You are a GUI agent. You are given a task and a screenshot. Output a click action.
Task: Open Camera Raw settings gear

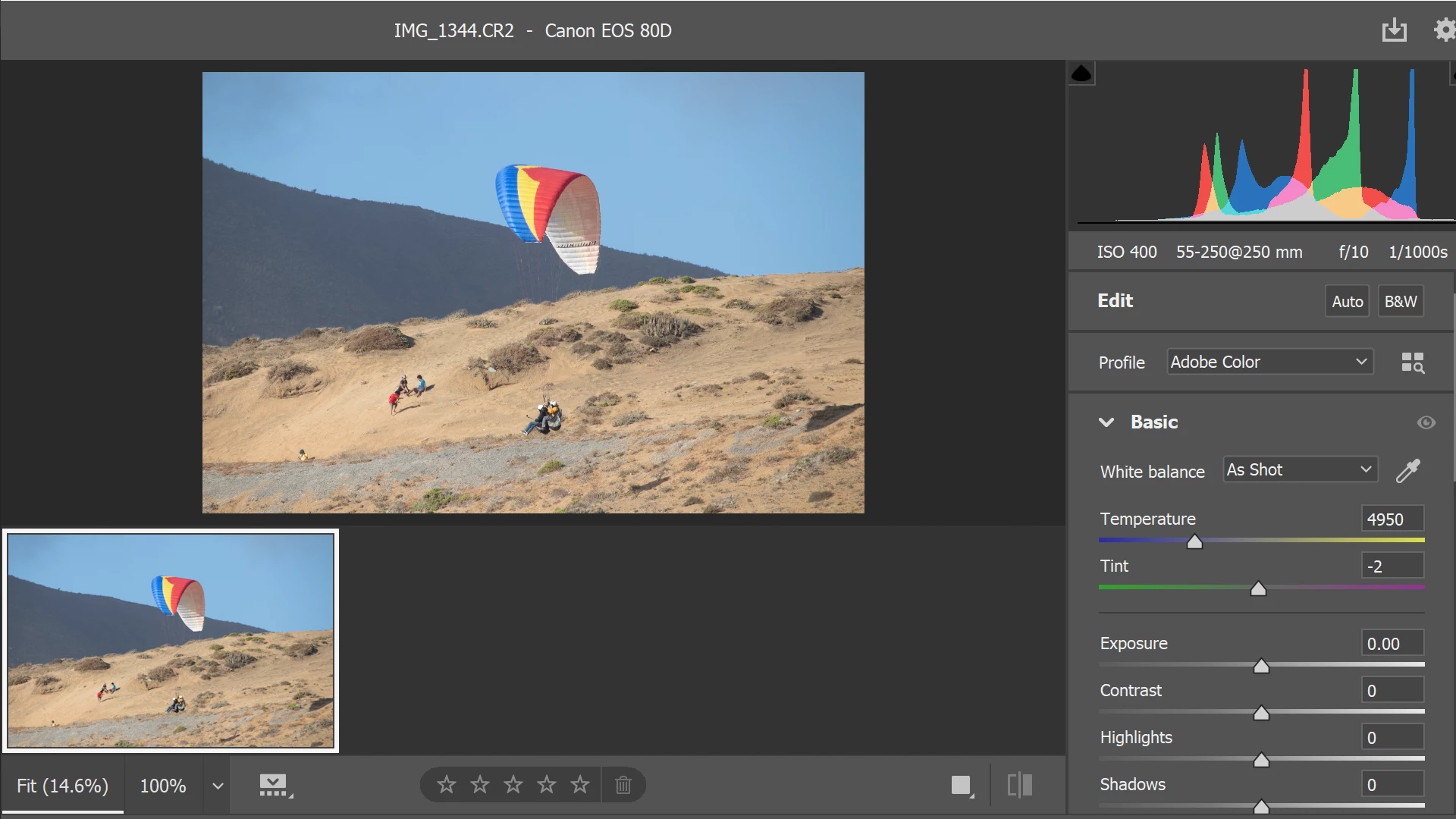(1444, 30)
